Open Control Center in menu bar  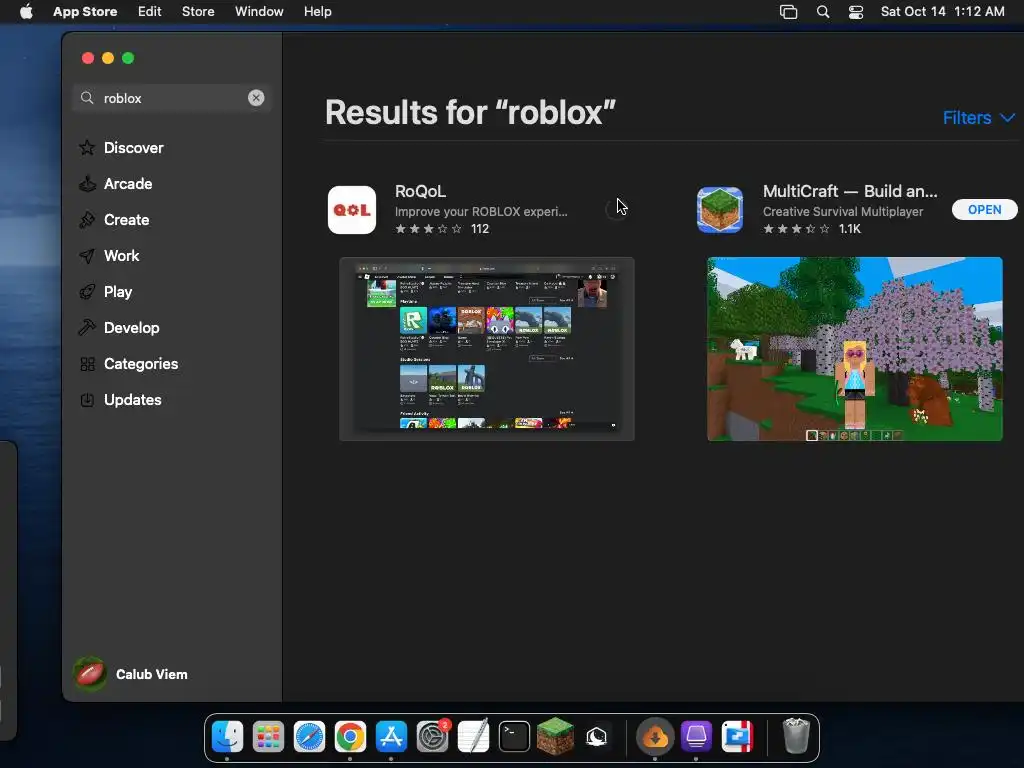coord(856,12)
